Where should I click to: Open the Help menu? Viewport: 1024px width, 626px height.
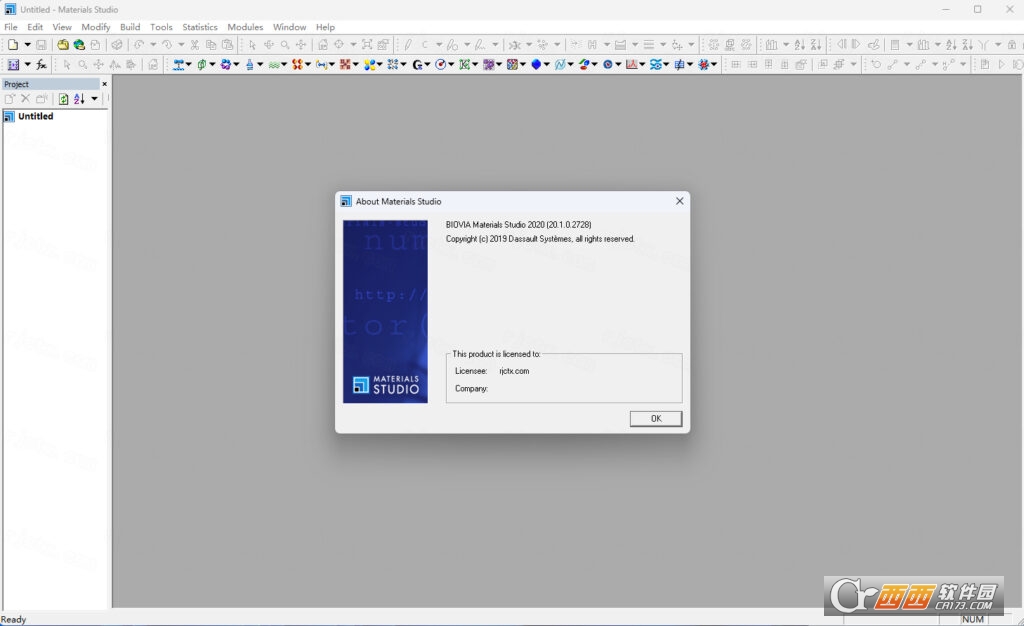click(x=325, y=27)
